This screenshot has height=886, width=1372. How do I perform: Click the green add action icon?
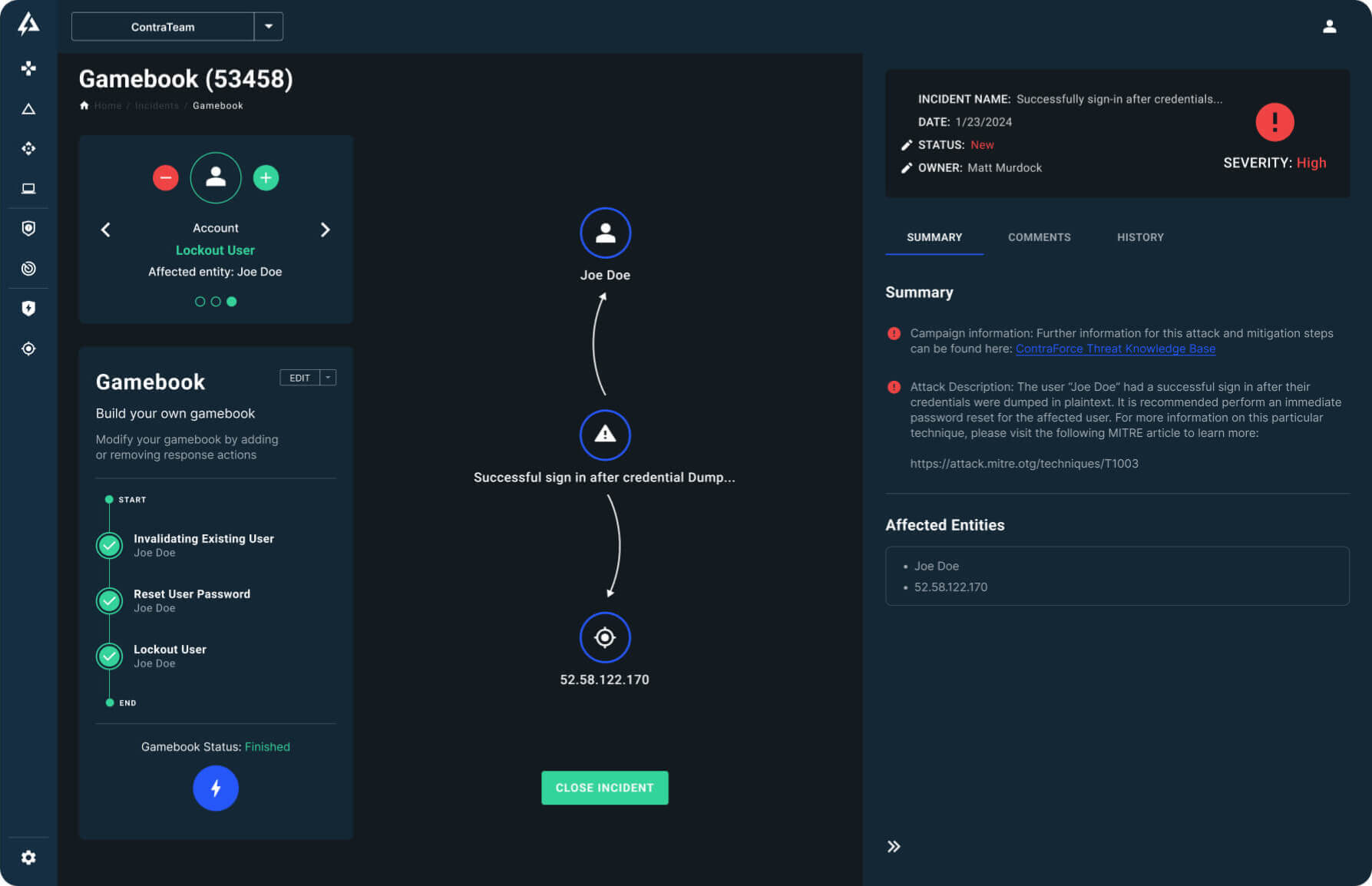[266, 178]
